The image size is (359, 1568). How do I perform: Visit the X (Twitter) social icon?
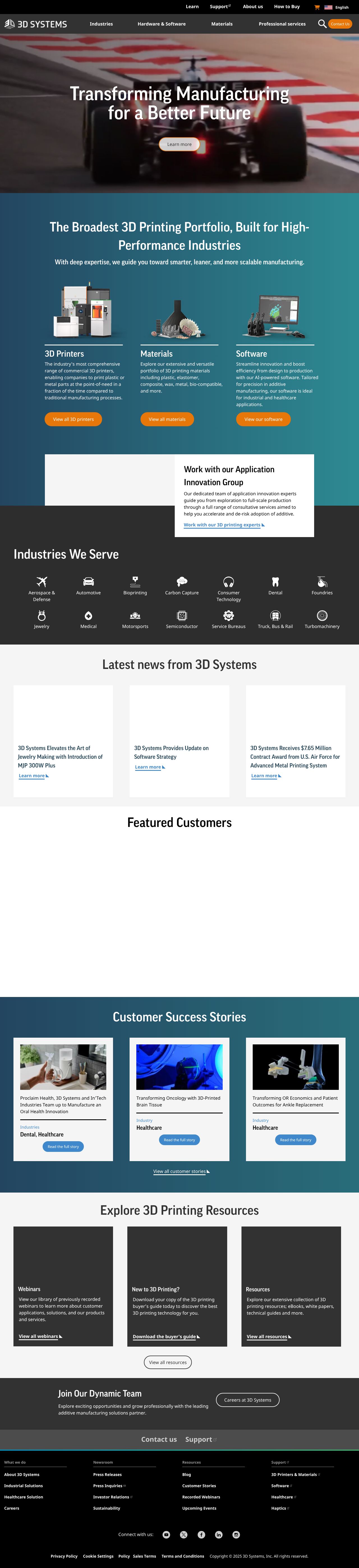coord(184,1535)
